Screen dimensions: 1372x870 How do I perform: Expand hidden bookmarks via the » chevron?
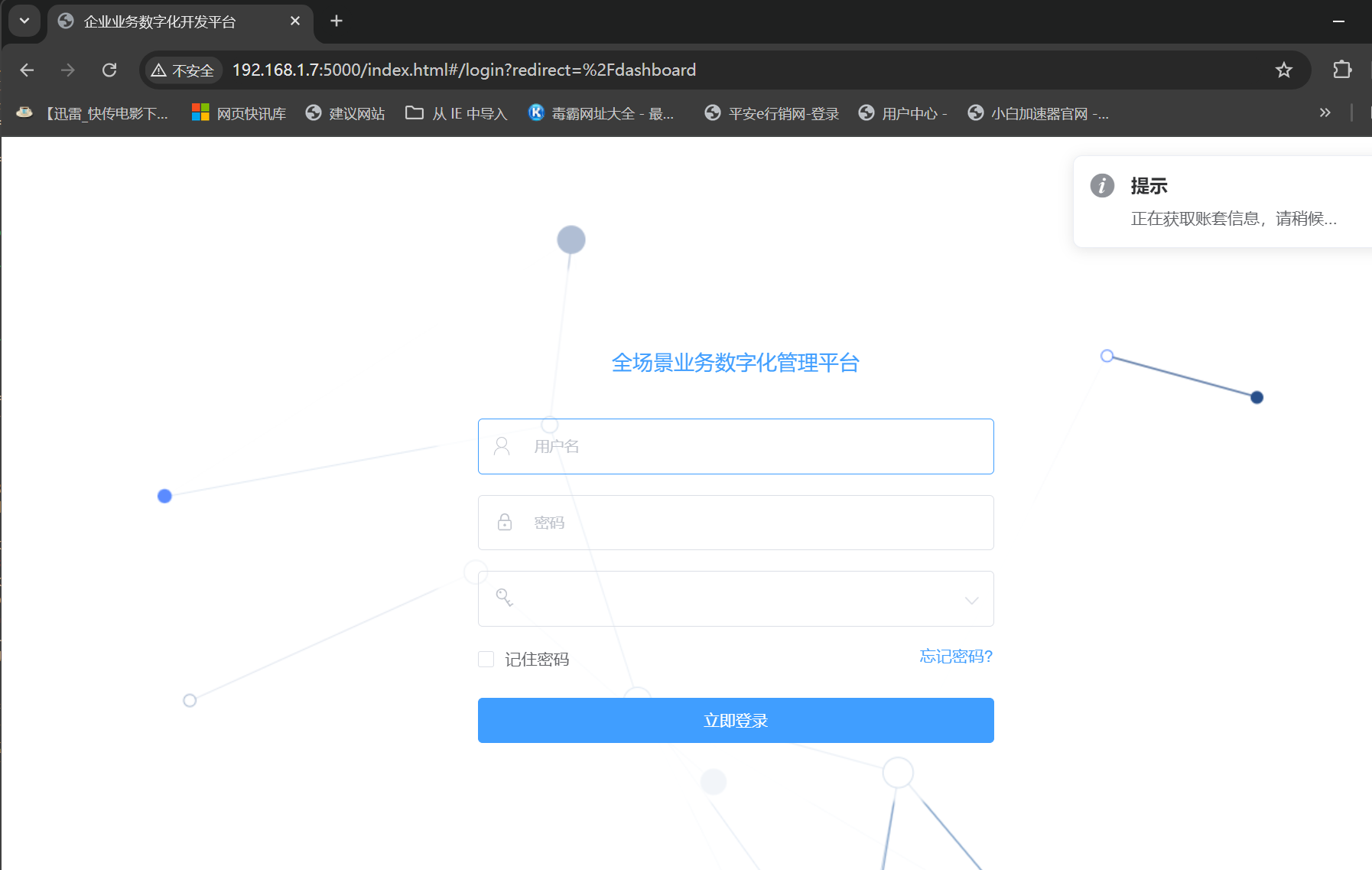pyautogui.click(x=1324, y=112)
